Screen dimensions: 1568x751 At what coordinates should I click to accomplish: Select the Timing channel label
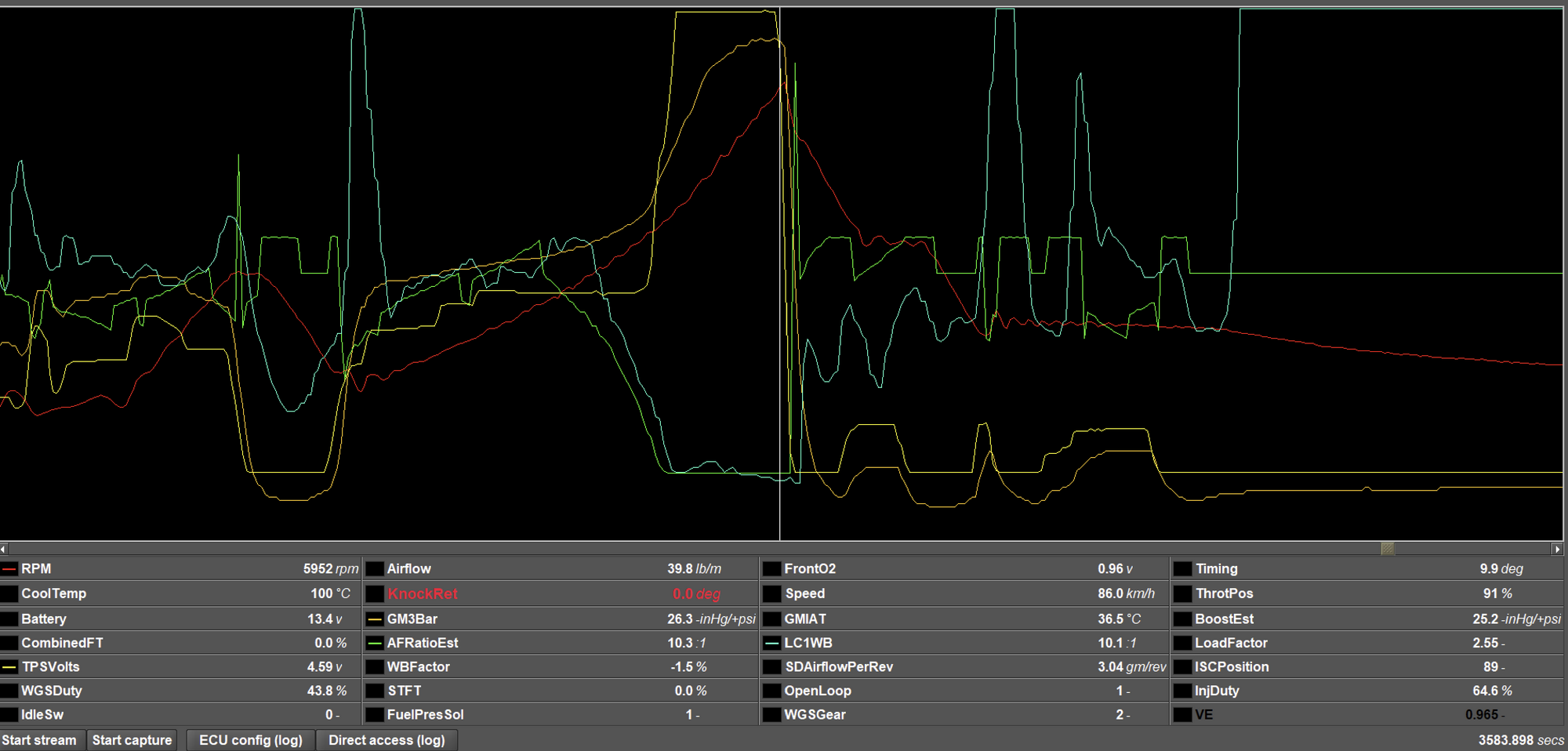[1216, 569]
